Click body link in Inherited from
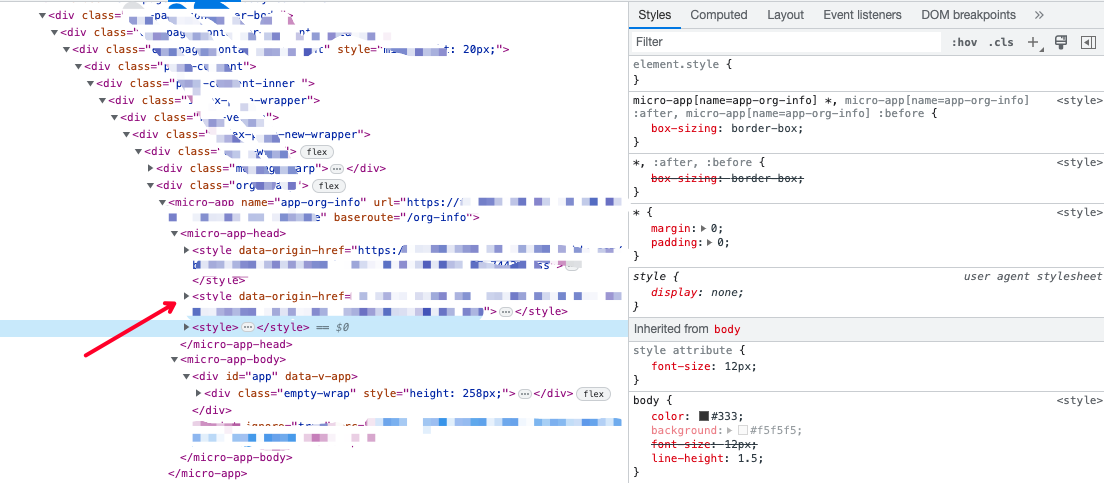Screen dimensions: 1104x483 click(727, 330)
